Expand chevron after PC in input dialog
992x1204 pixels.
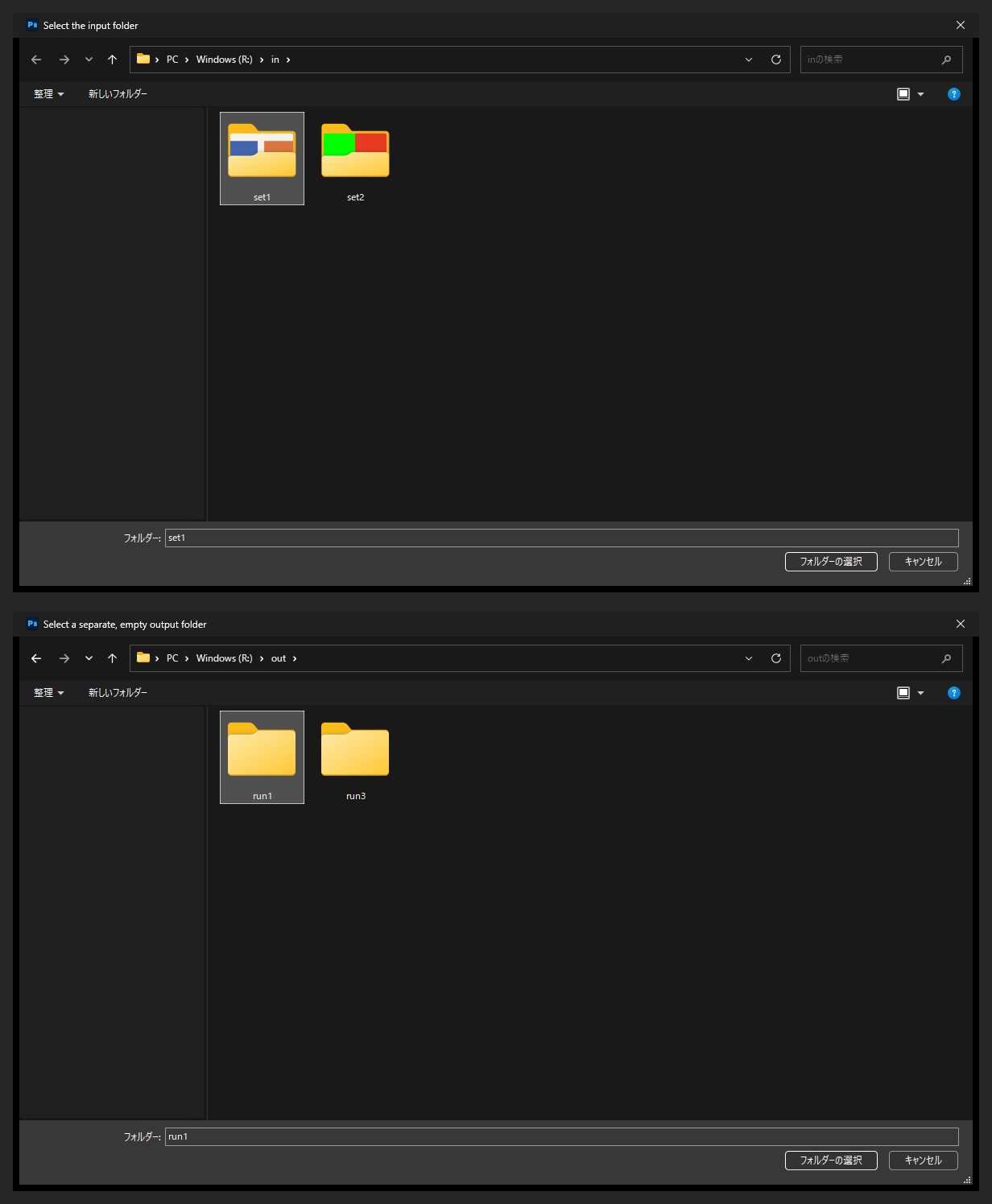(187, 60)
